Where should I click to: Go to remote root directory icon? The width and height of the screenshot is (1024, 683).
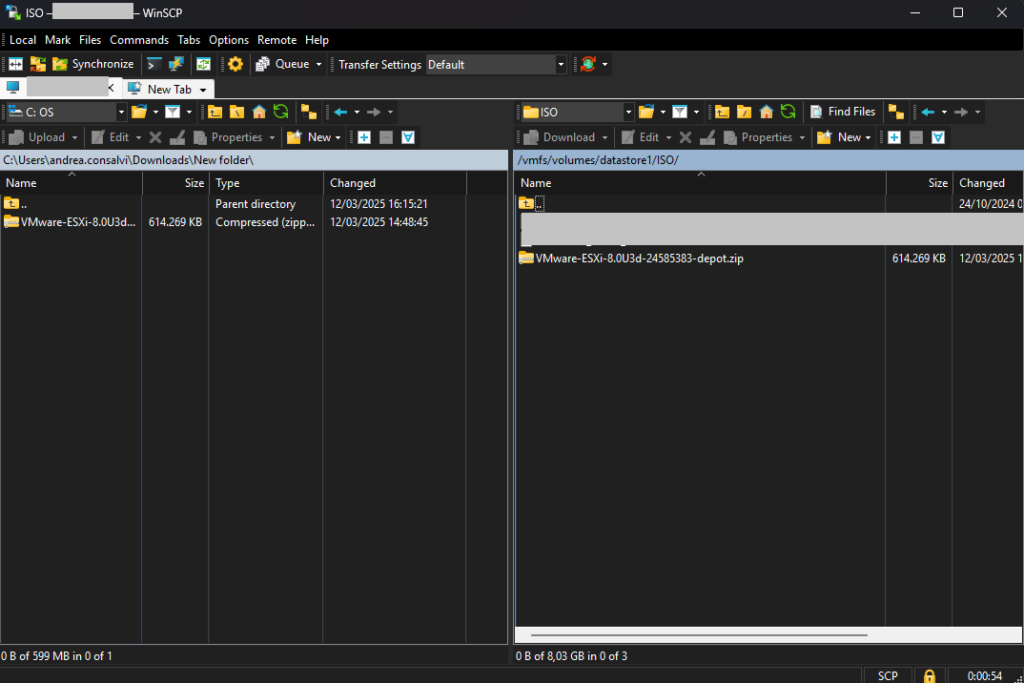click(744, 112)
